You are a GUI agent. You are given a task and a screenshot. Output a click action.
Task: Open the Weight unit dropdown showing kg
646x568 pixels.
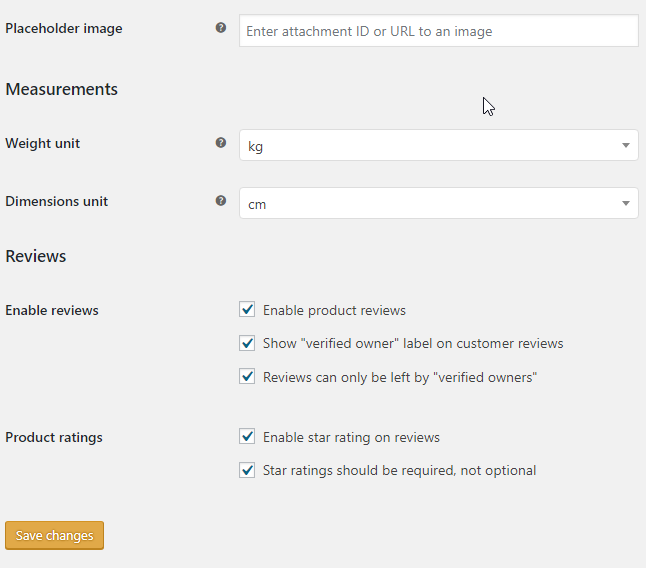pos(439,145)
